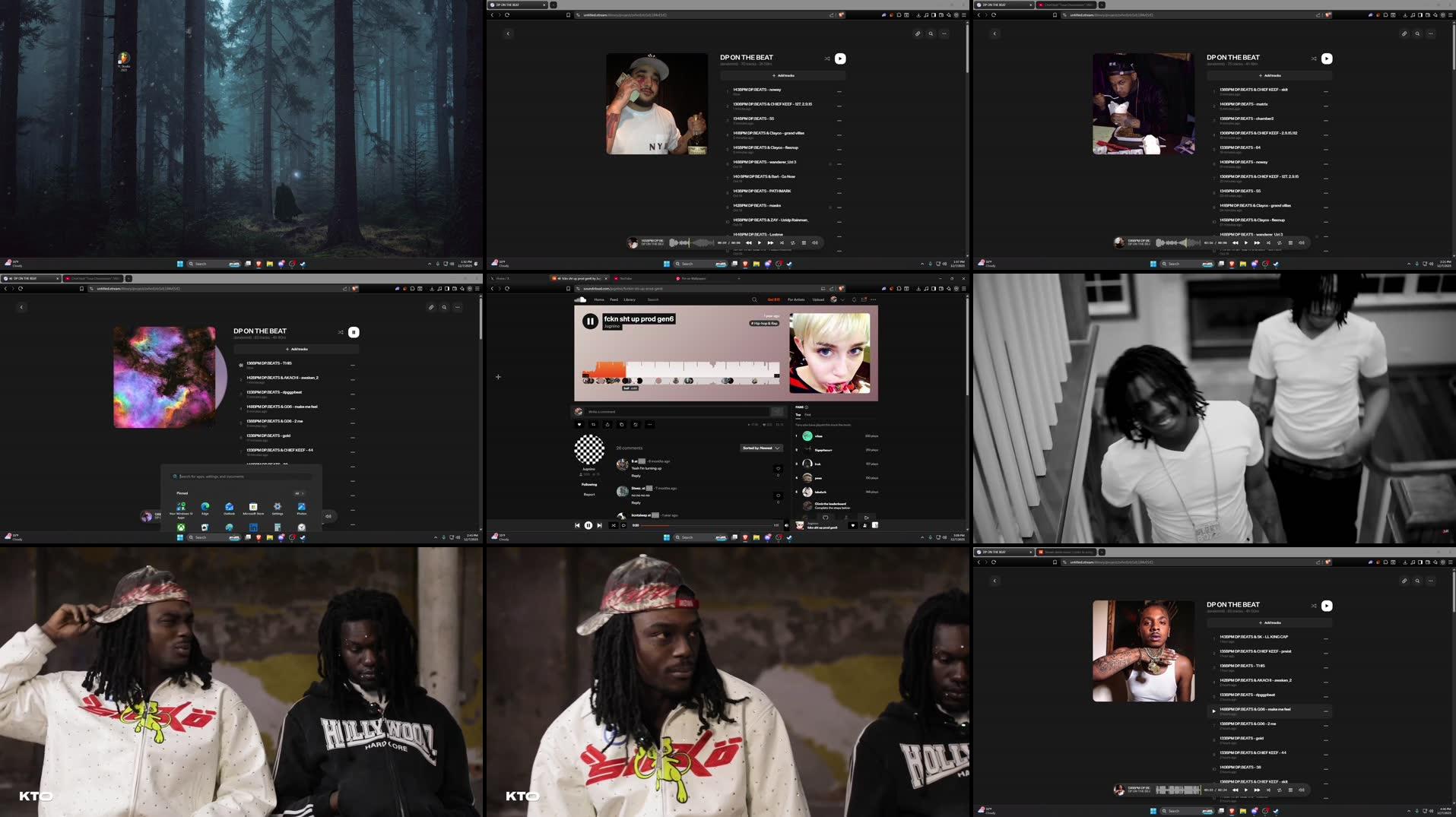
Task: Skip to the next track in SoundCloud player
Action: (x=600, y=524)
